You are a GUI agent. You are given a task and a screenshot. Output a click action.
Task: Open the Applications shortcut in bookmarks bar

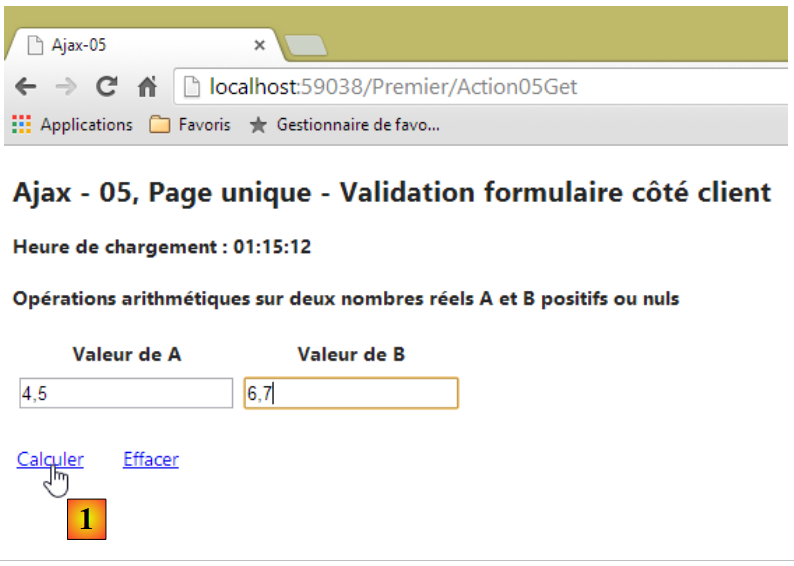pos(72,125)
